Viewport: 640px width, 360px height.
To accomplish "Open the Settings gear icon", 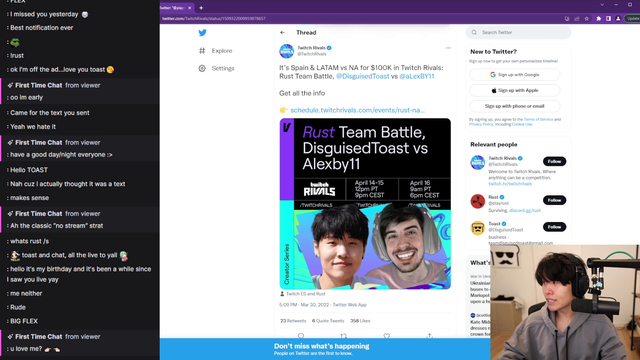I will tap(202, 68).
